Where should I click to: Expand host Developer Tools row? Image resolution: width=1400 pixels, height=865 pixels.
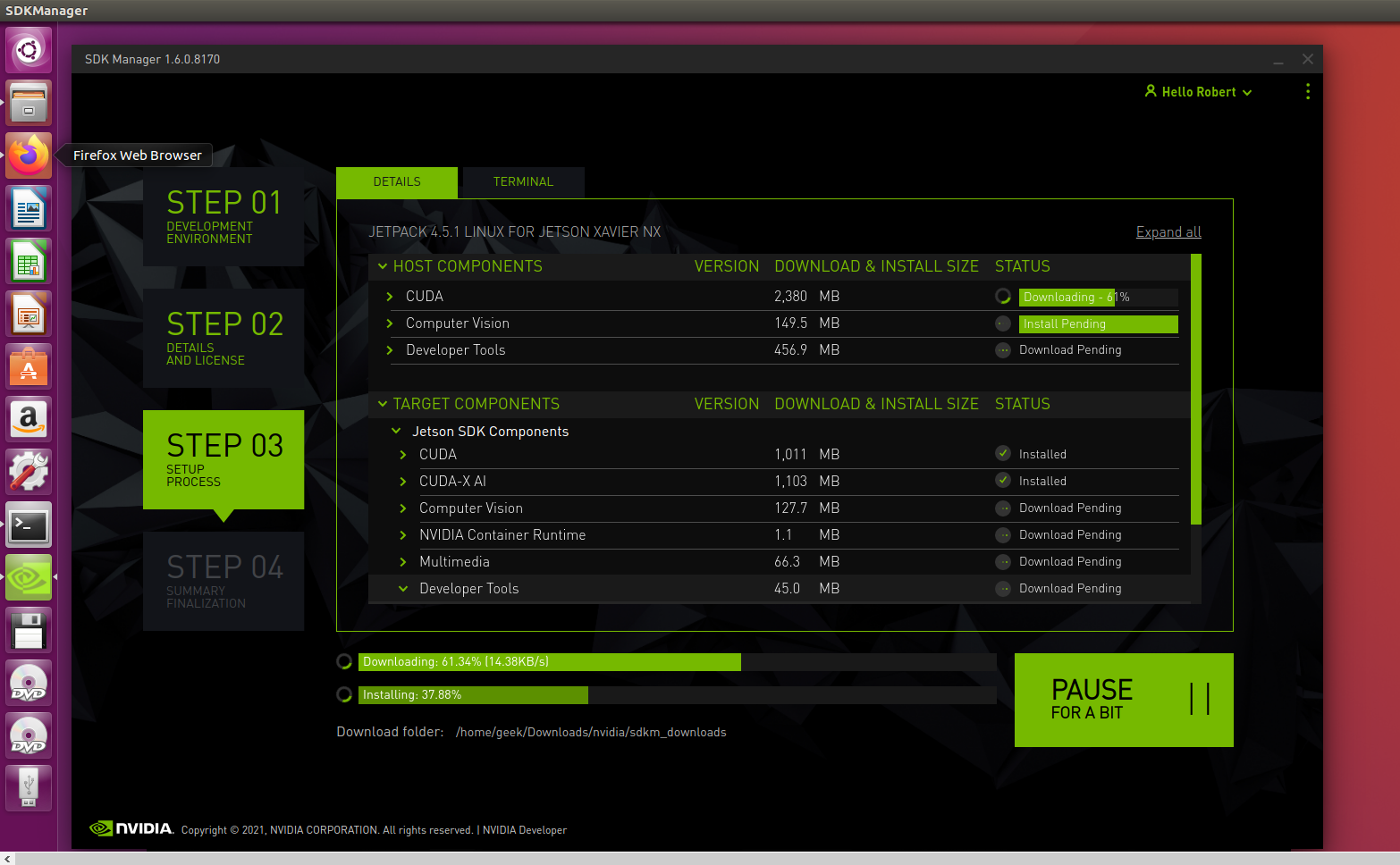tap(390, 350)
